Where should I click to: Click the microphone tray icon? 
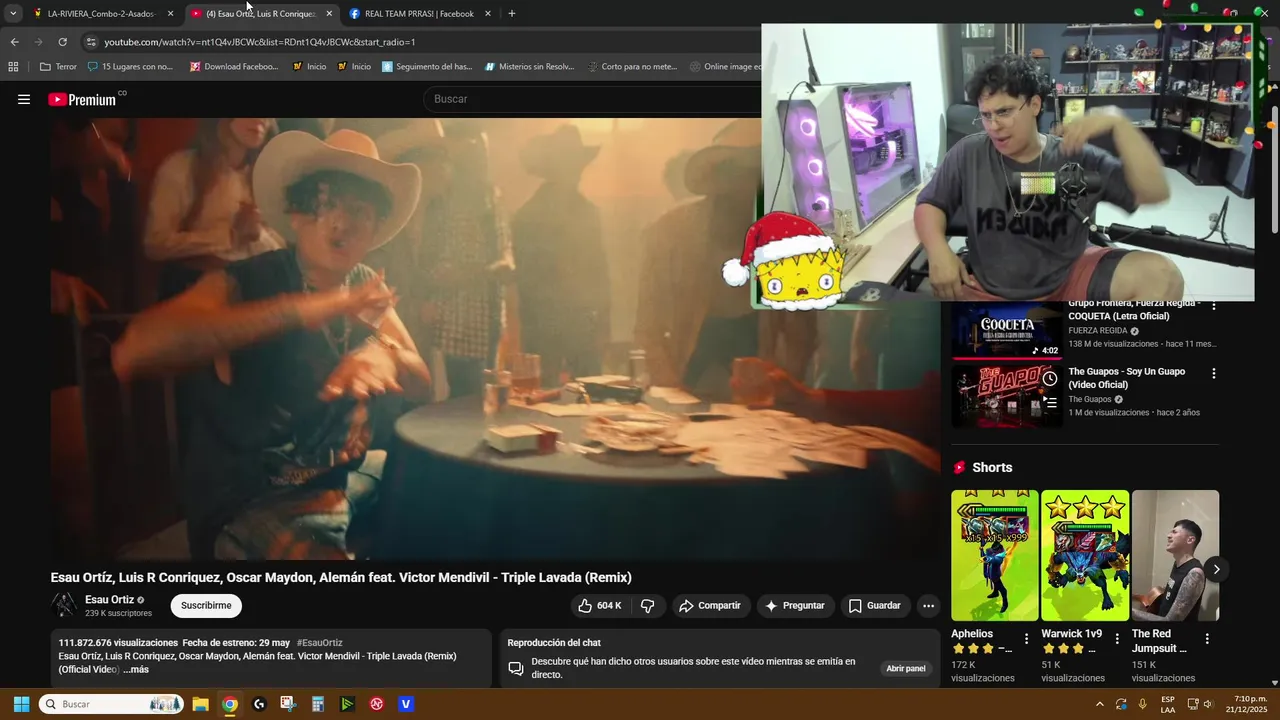click(x=1142, y=704)
